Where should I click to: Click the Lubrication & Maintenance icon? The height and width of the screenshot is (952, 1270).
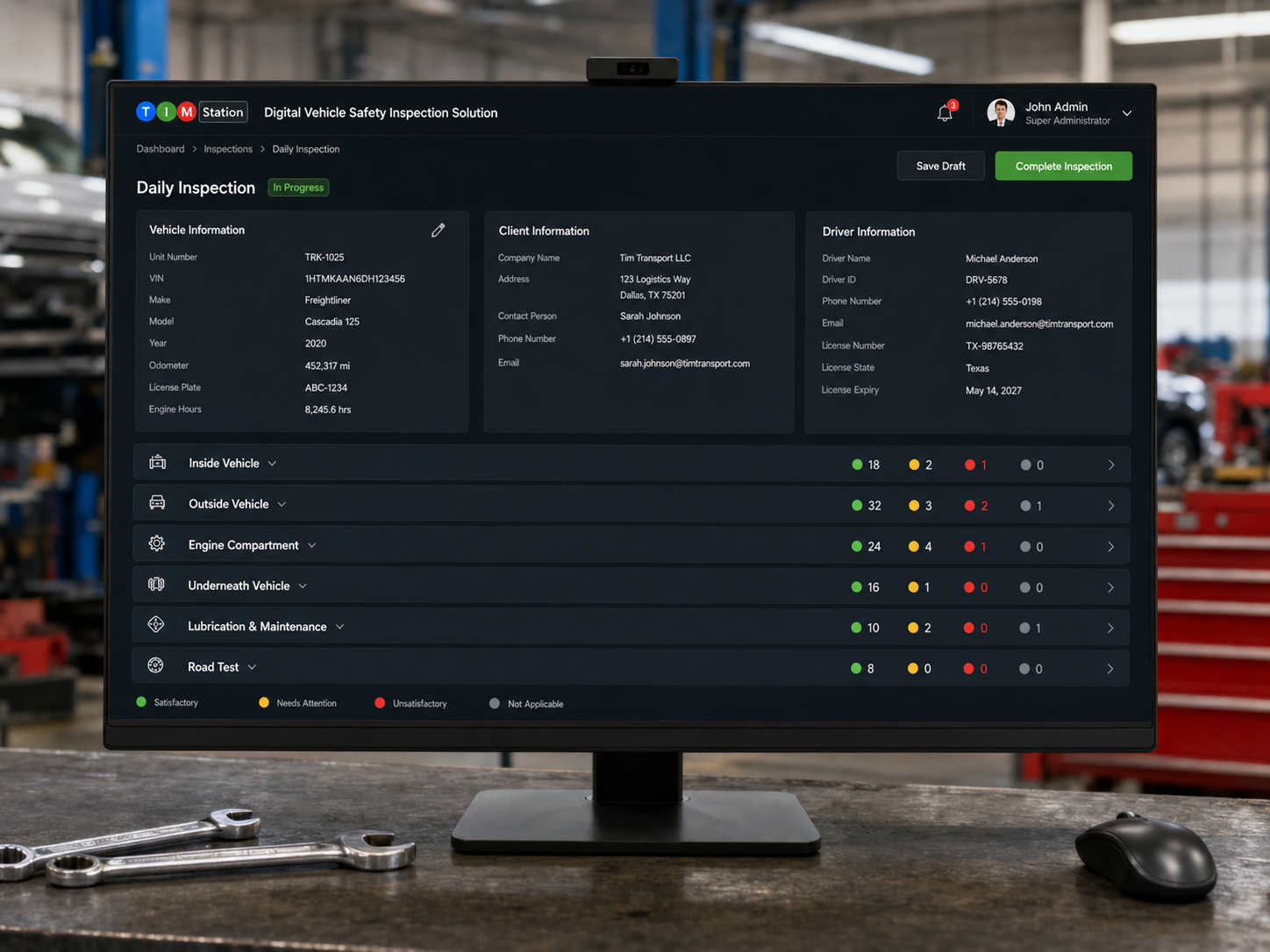[156, 625]
